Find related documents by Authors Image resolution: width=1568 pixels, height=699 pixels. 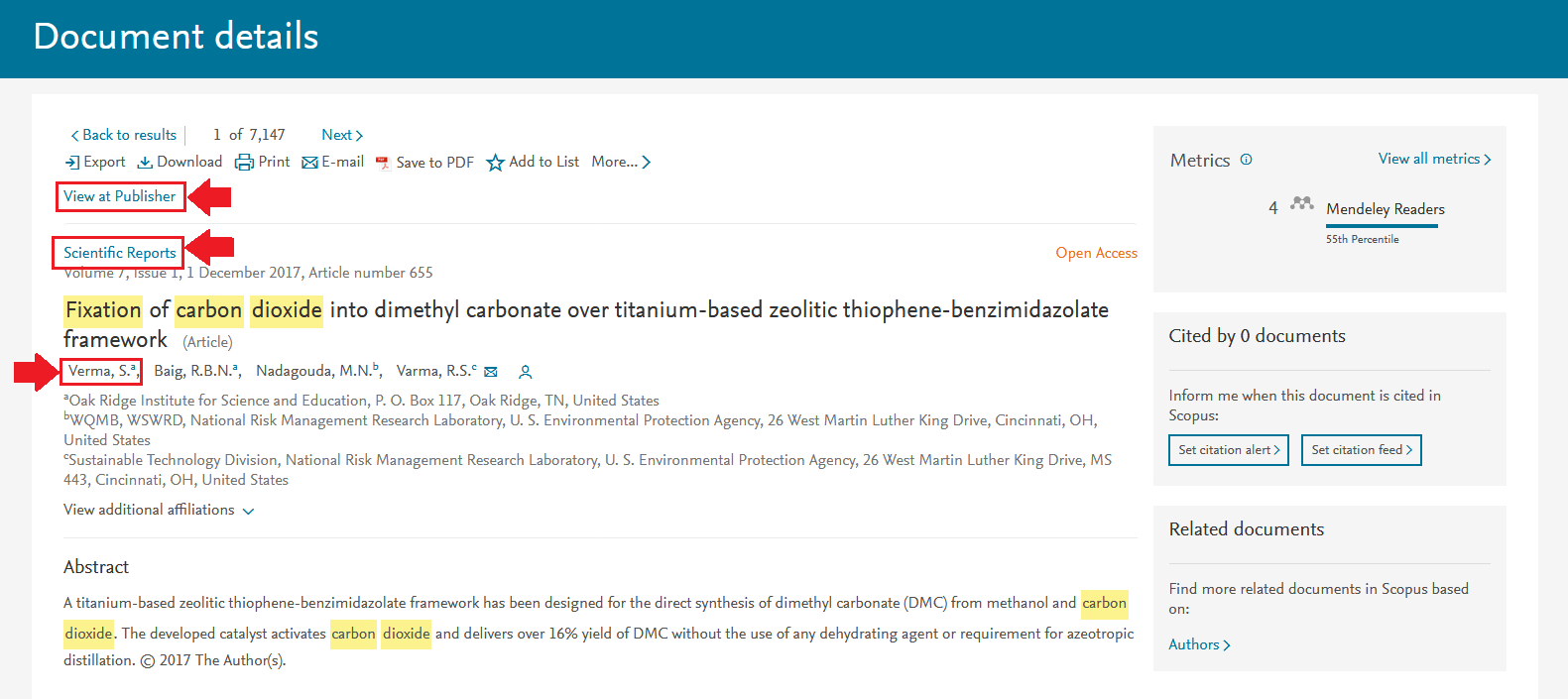tap(1199, 644)
